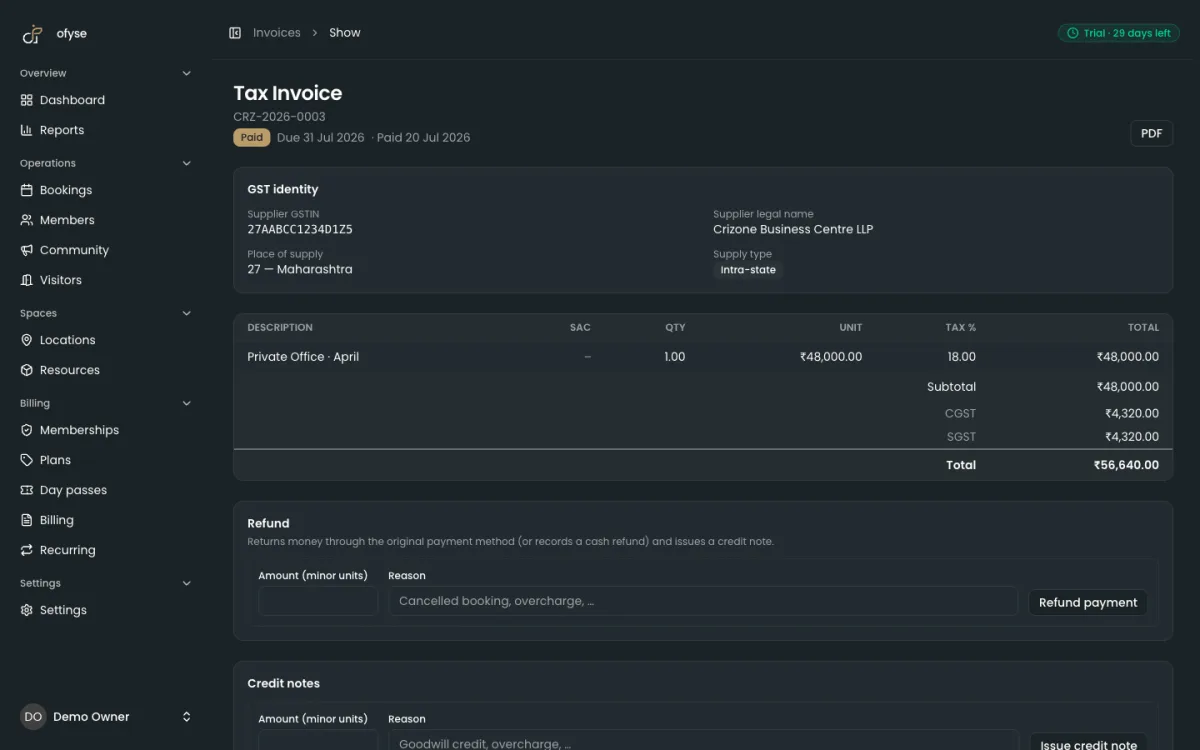This screenshot has height=750, width=1200.
Task: Click the 27 — Maharashtra place of supply
Action: pyautogui.click(x=300, y=269)
